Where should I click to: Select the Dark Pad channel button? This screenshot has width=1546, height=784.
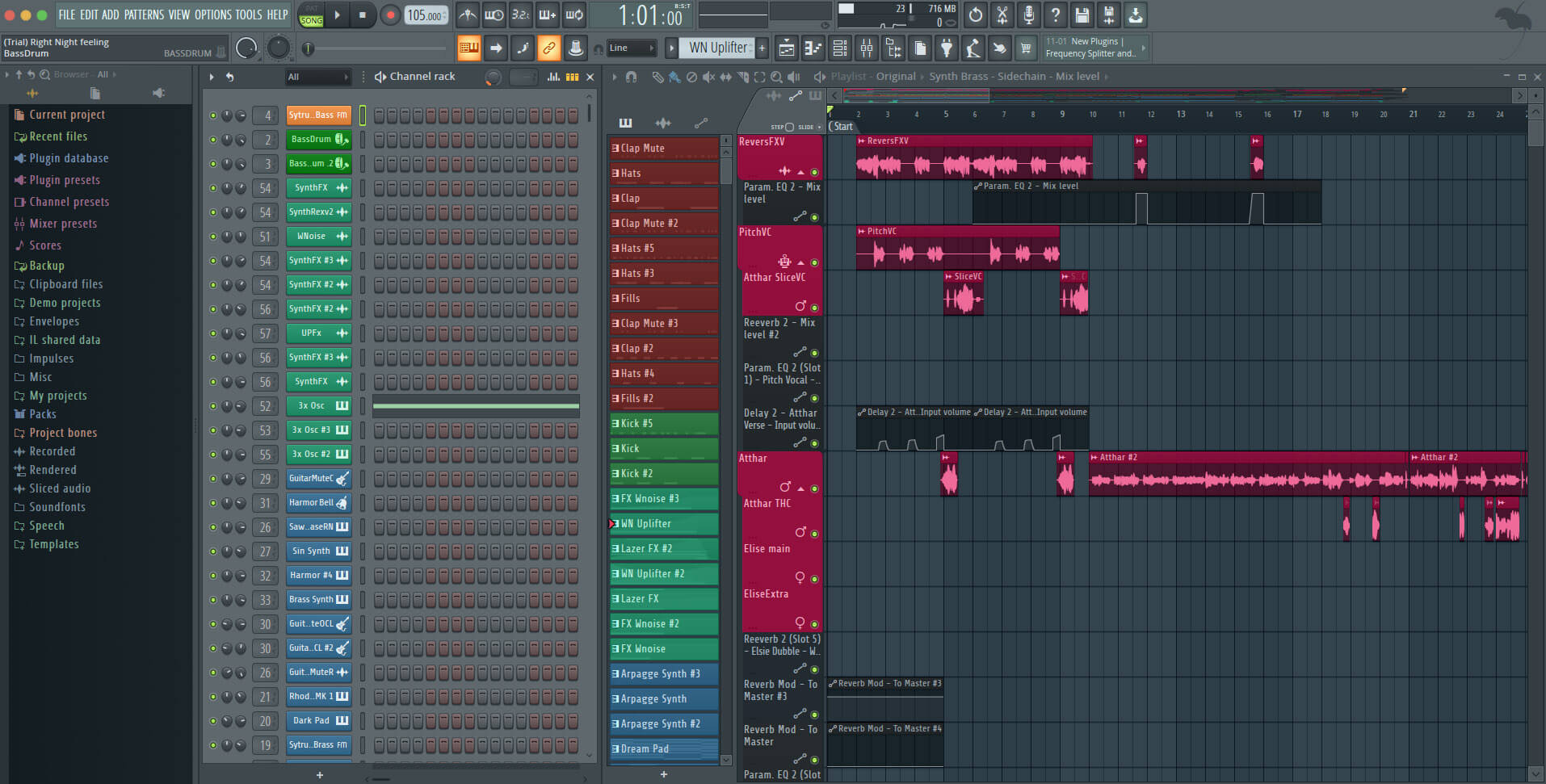coord(318,721)
